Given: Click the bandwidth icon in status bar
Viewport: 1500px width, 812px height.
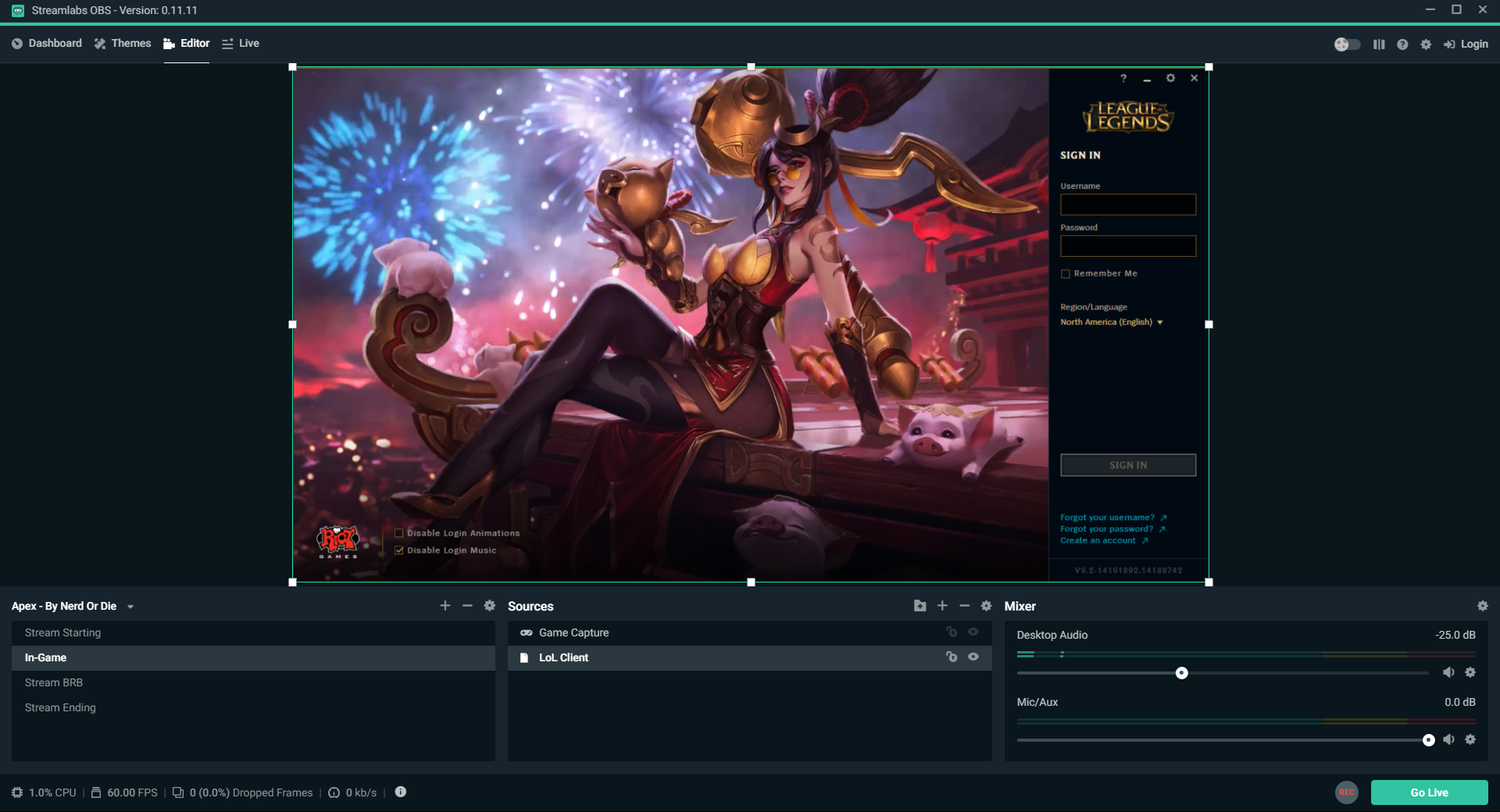Looking at the screenshot, I should [x=334, y=792].
